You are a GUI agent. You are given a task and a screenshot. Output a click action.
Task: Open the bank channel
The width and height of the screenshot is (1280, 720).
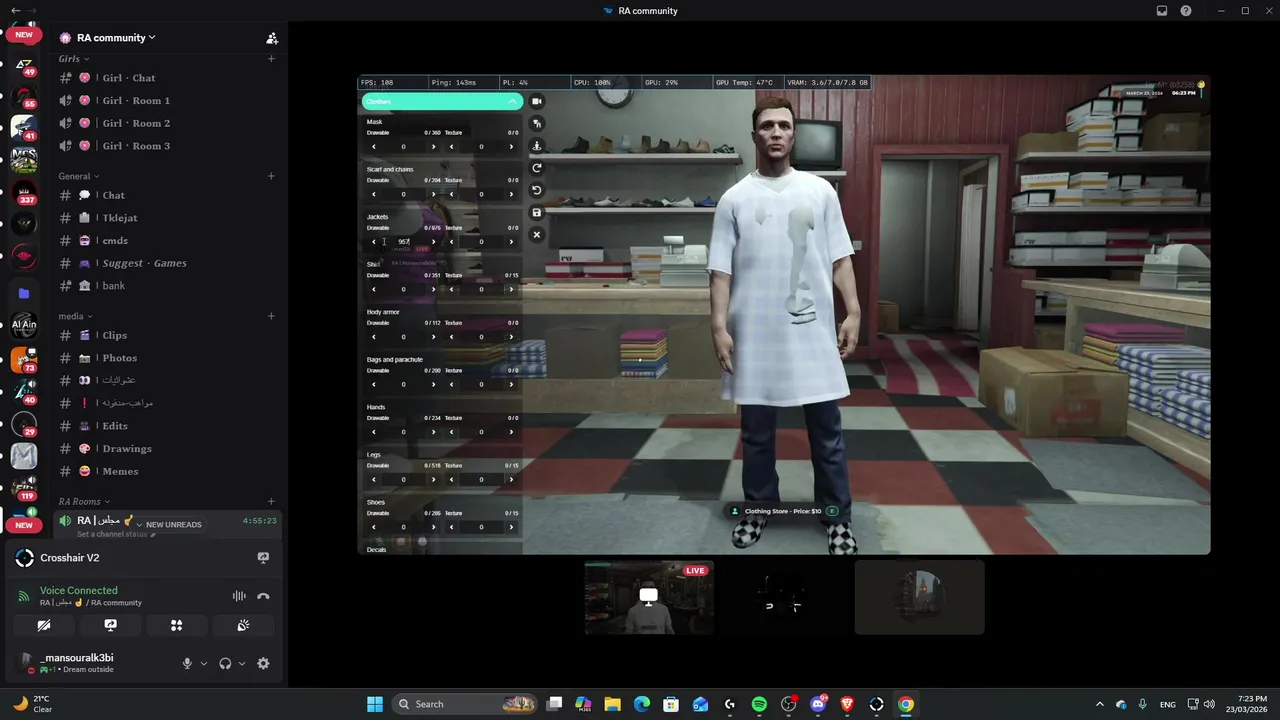pyautogui.click(x=167, y=286)
